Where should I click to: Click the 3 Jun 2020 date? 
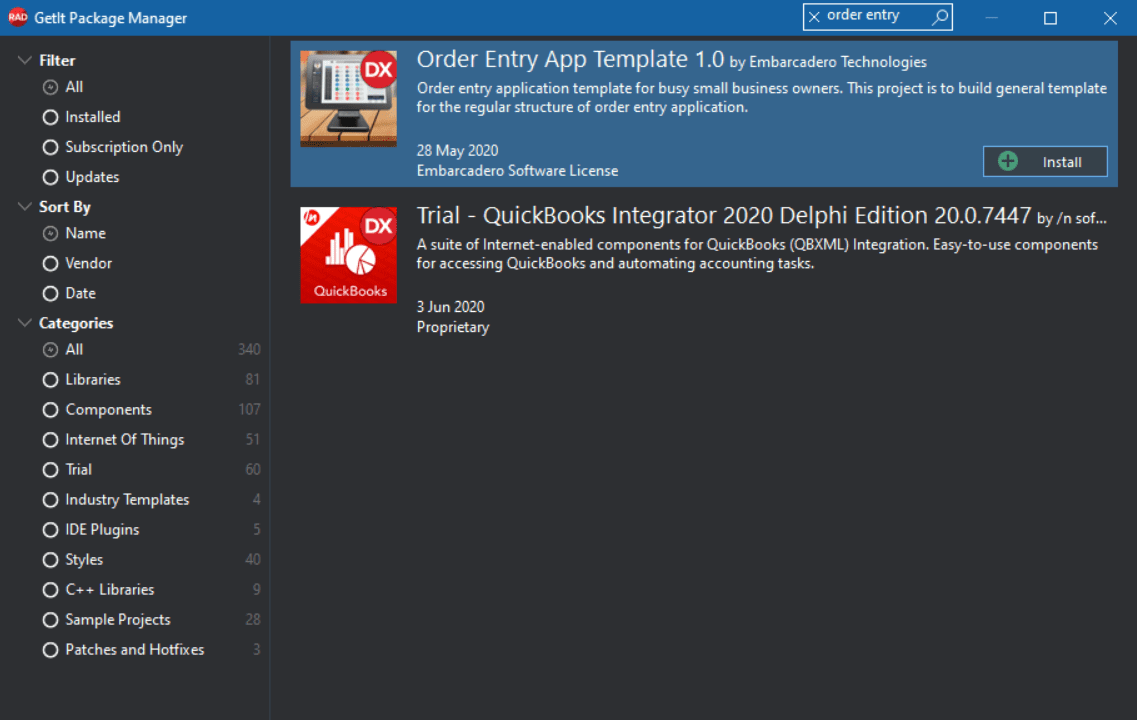click(x=450, y=307)
